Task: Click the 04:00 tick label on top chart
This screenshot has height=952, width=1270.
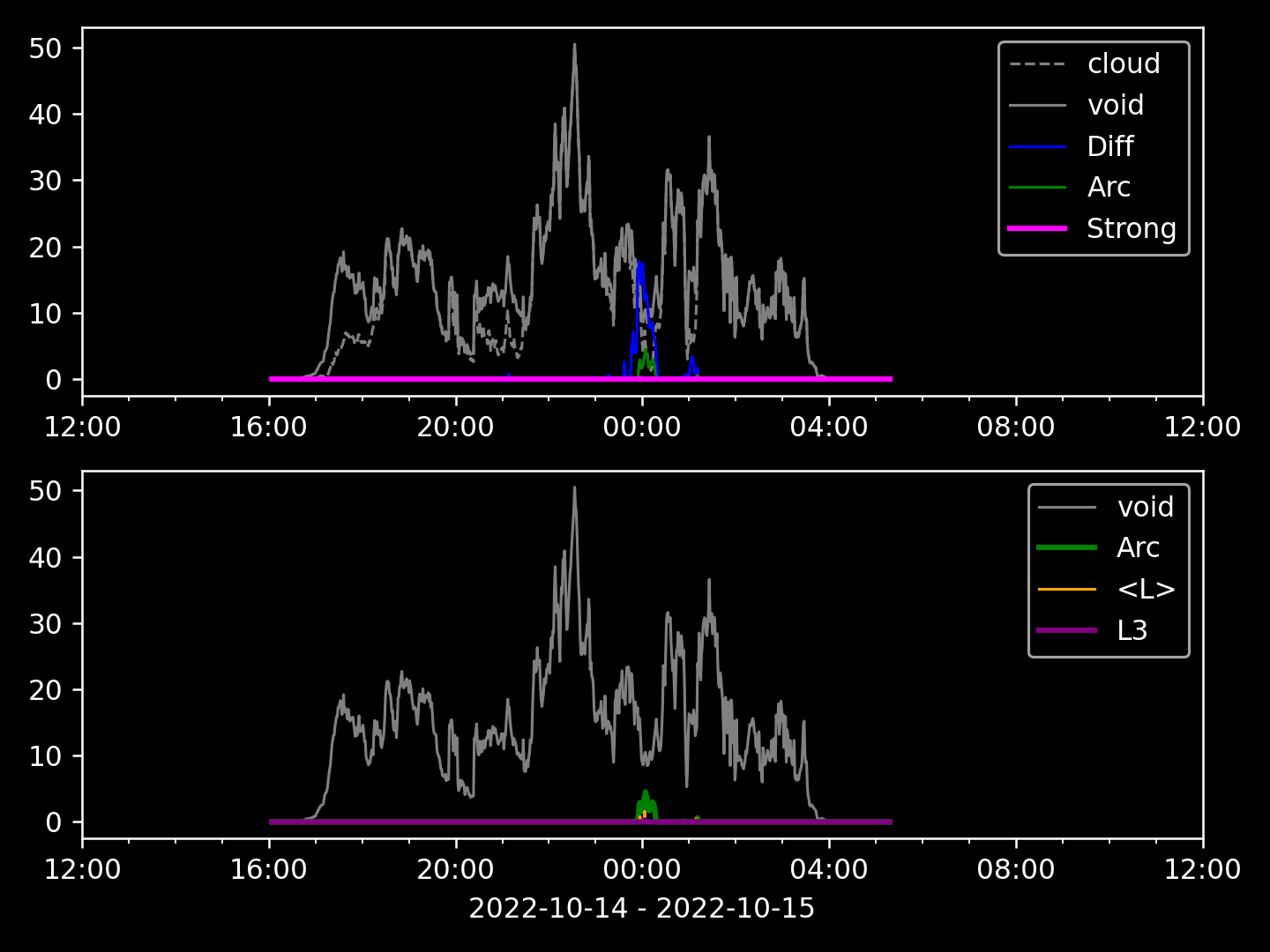Action: (829, 428)
